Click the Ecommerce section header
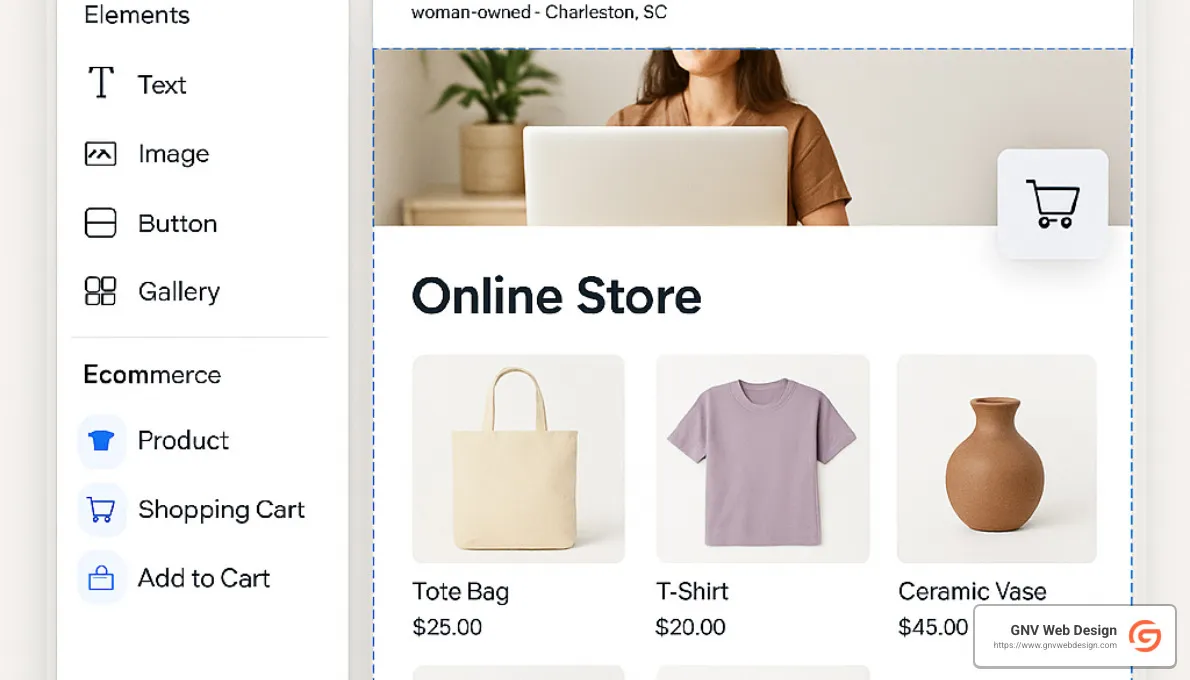 pos(151,374)
